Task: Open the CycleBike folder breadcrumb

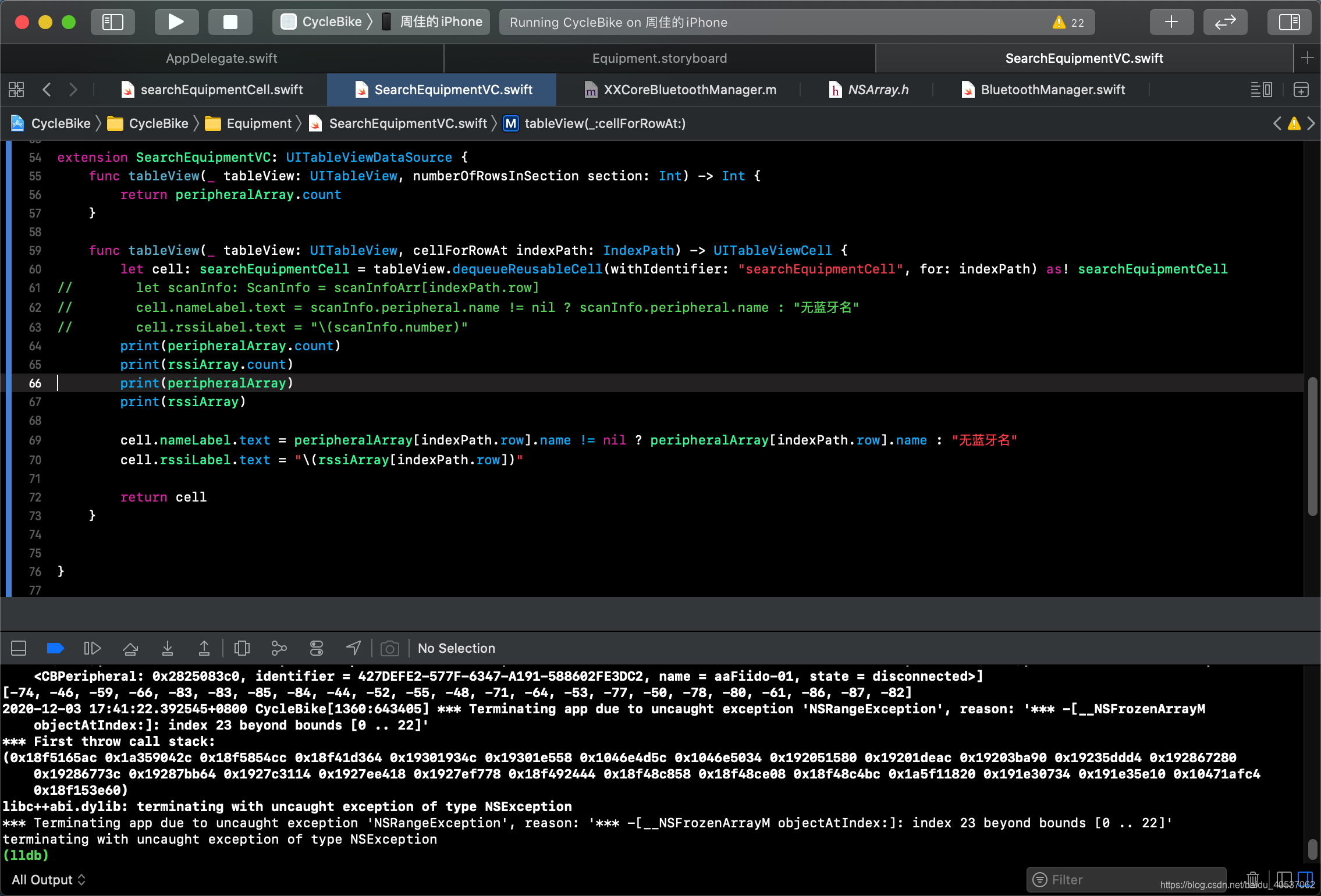Action: pyautogui.click(x=148, y=123)
